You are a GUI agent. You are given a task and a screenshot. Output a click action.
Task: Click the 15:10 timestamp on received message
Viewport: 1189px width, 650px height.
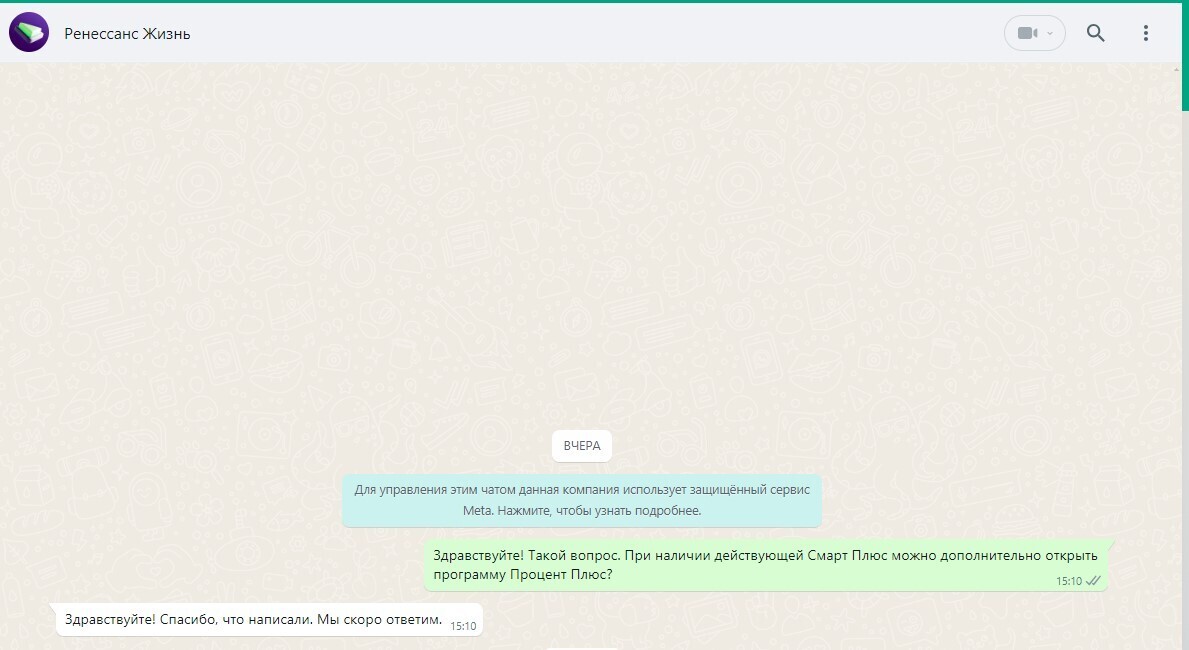[463, 626]
